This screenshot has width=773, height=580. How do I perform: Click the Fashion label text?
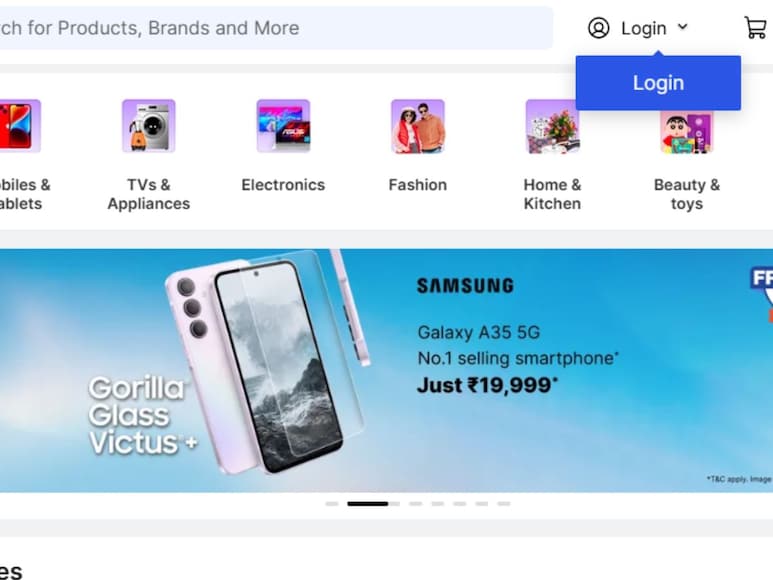point(418,185)
